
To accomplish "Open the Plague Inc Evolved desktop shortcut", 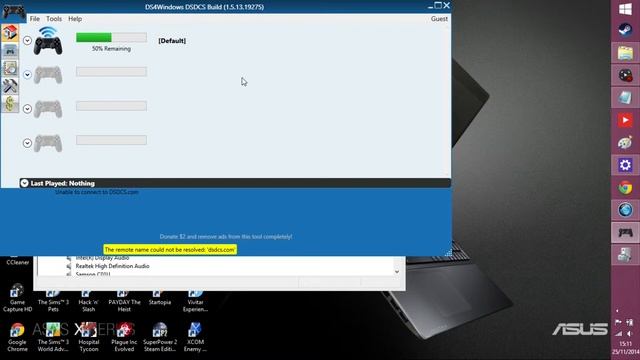I will (124, 337).
